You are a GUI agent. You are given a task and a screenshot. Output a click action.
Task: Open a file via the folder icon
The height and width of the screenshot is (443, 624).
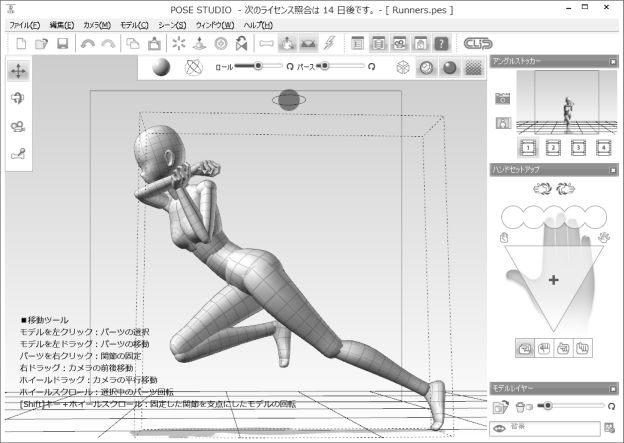coord(41,43)
